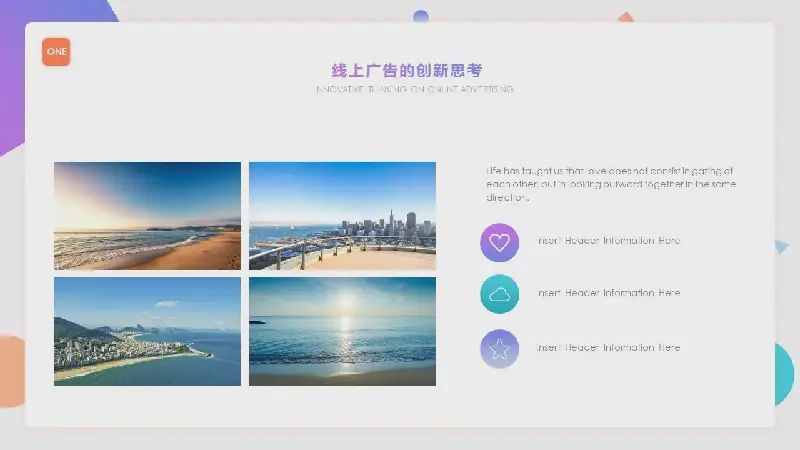The width and height of the screenshot is (800, 450).
Task: Select the city skyline harbor photo
Action: tap(342, 216)
